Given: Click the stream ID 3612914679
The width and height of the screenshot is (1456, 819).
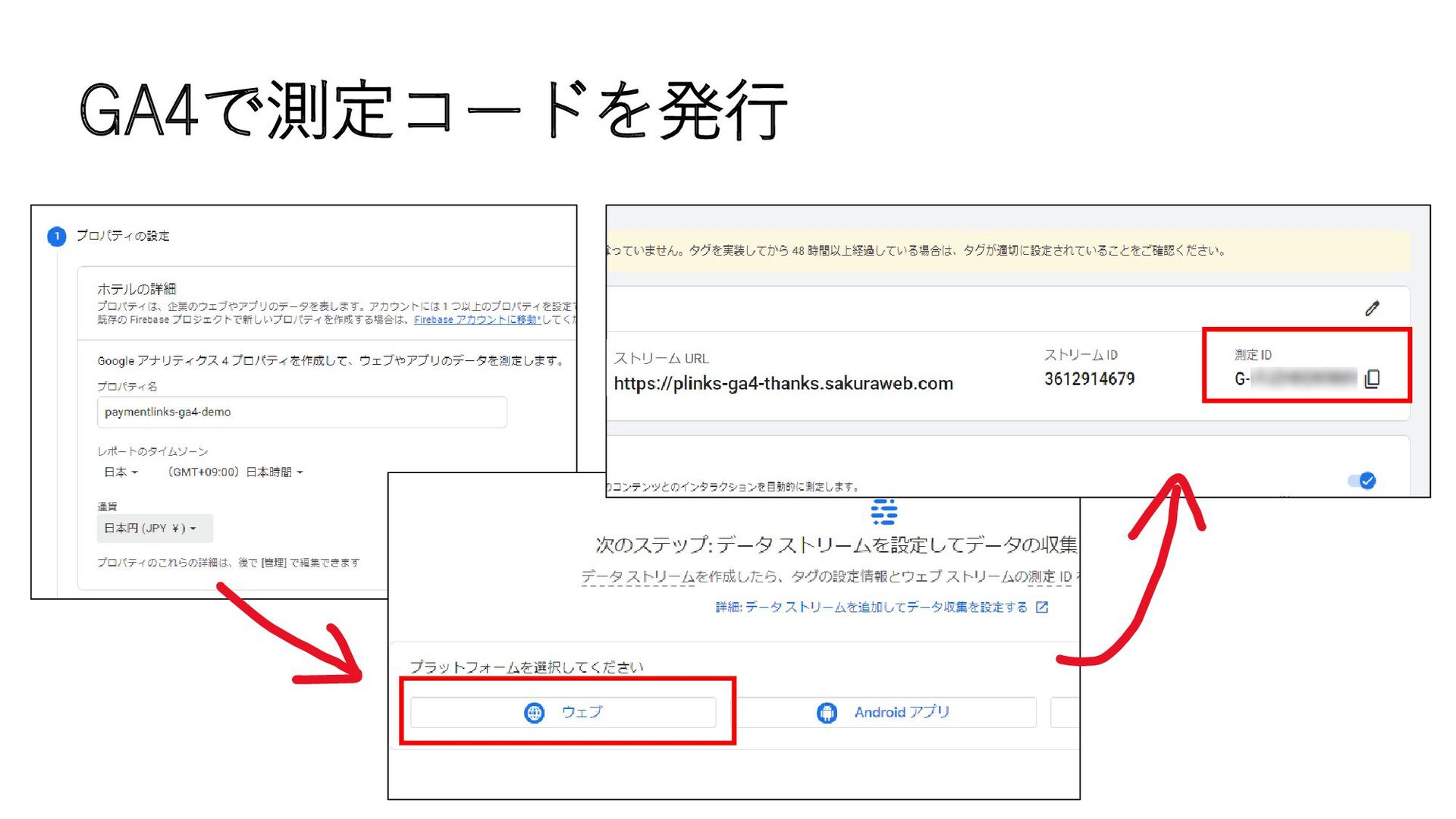Looking at the screenshot, I should pos(1089,379).
